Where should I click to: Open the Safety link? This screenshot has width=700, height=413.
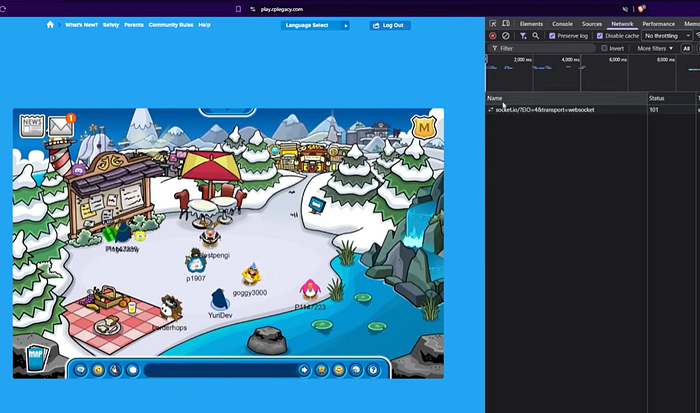pos(111,25)
